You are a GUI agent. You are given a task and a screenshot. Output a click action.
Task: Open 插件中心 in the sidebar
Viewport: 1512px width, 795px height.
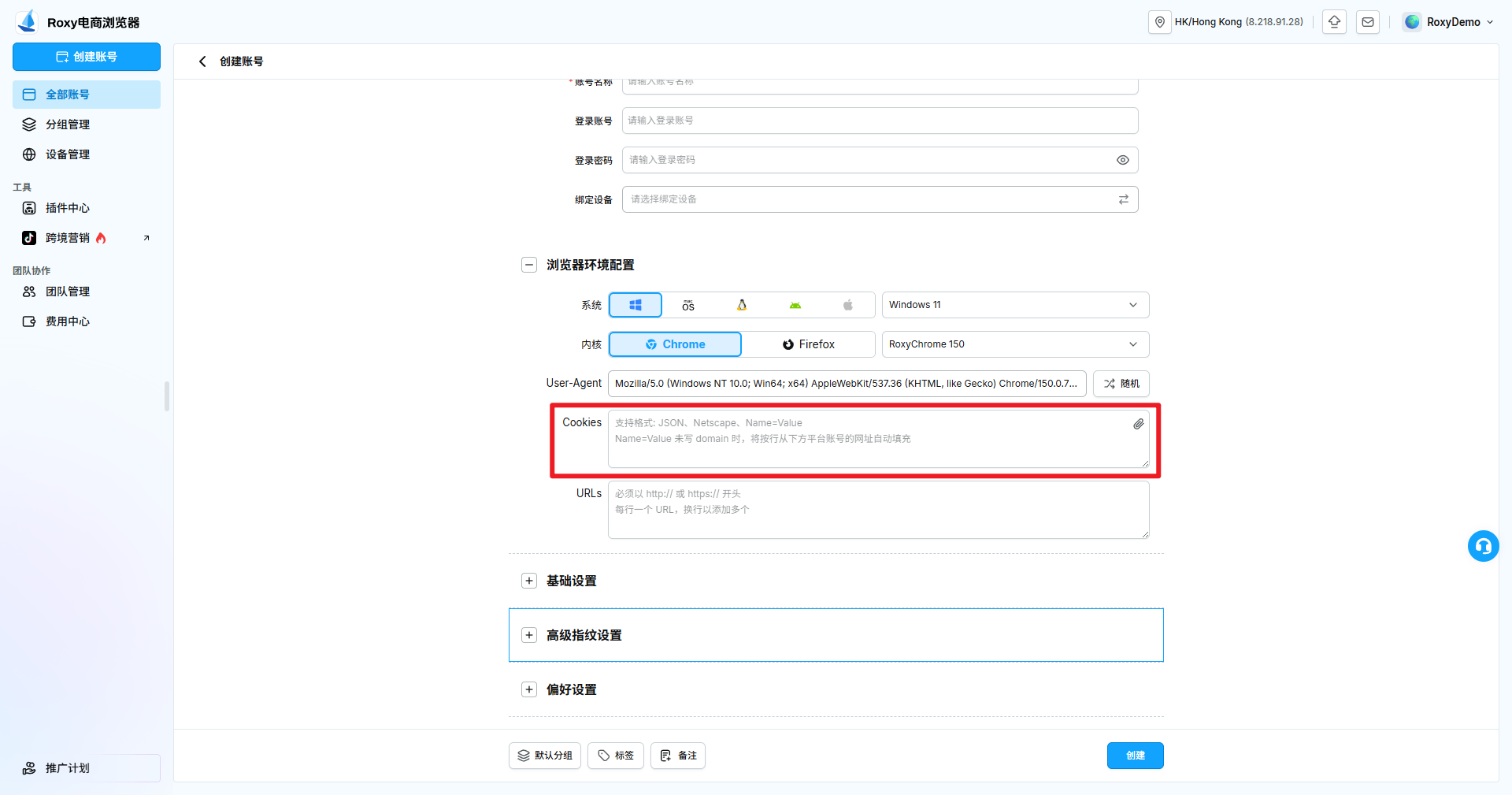coord(87,208)
